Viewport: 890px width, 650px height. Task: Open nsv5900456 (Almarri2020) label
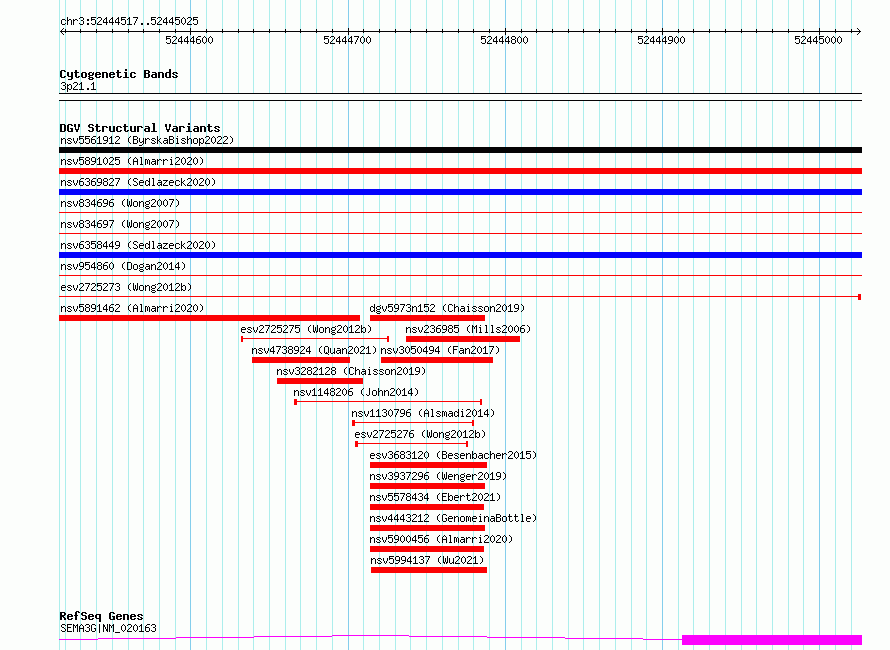(441, 539)
